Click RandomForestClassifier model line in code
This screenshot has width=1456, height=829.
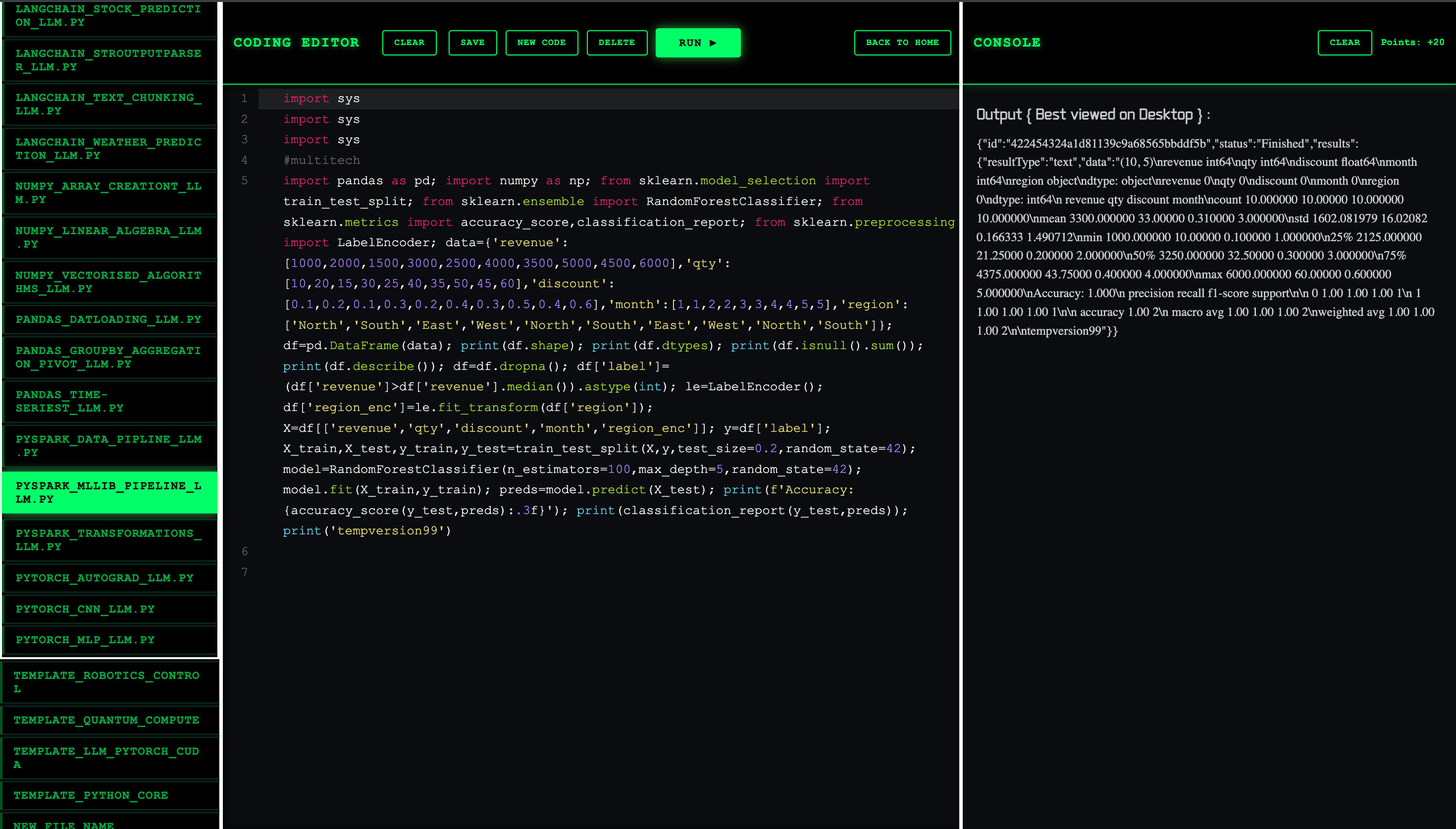click(572, 470)
